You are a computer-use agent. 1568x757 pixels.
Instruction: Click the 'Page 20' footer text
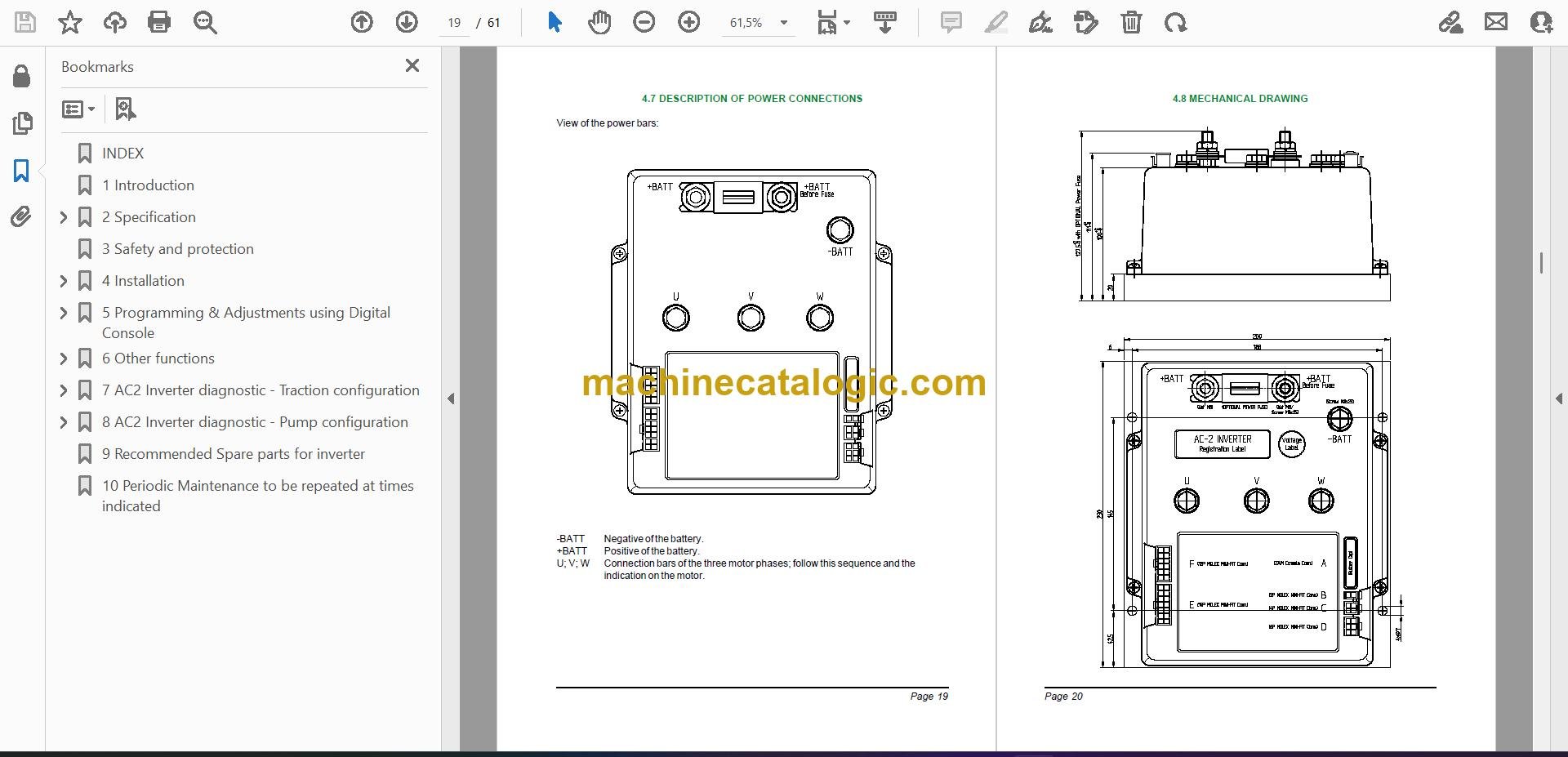[1063, 697]
